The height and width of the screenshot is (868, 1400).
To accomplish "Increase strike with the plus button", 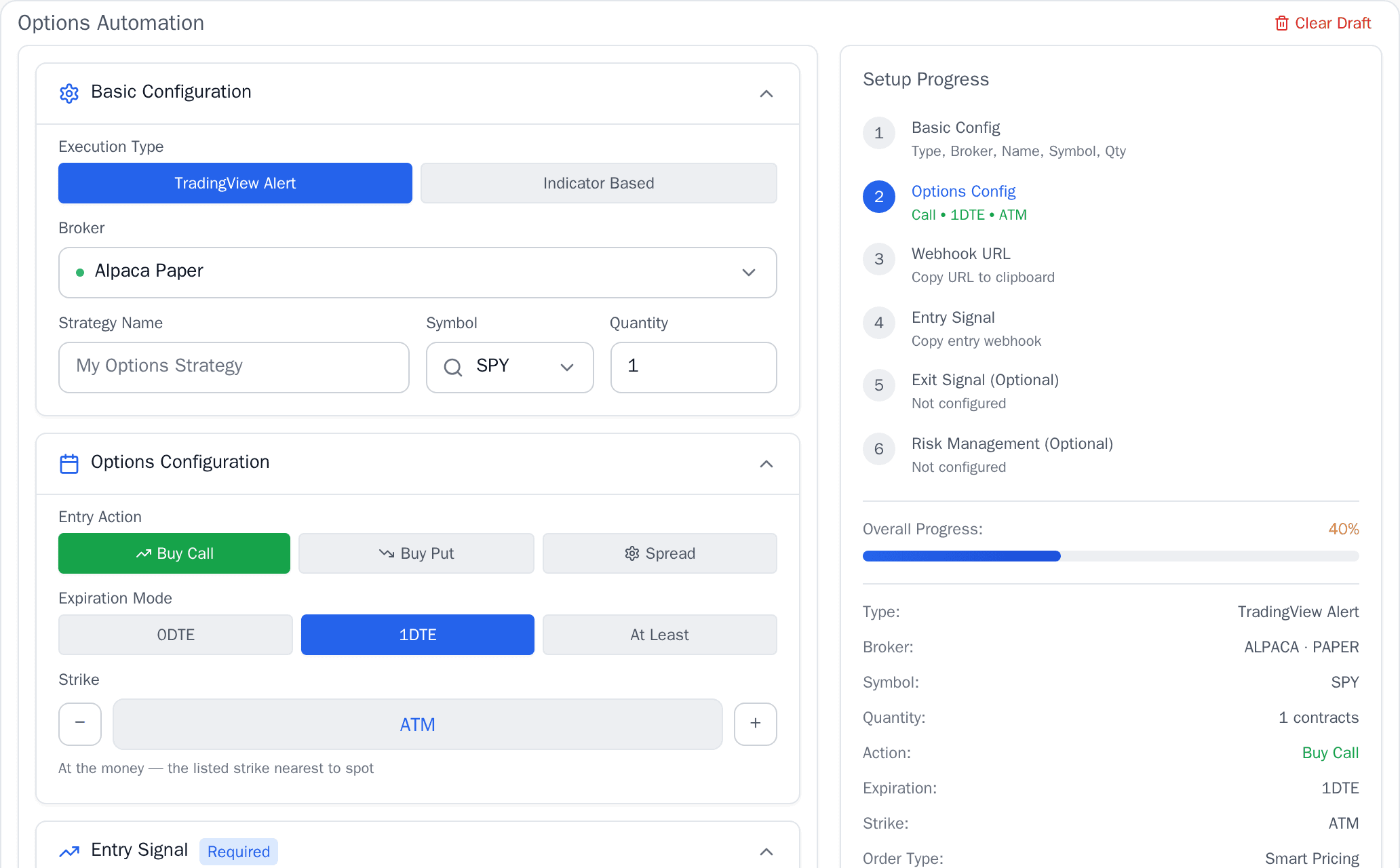I will [x=756, y=724].
